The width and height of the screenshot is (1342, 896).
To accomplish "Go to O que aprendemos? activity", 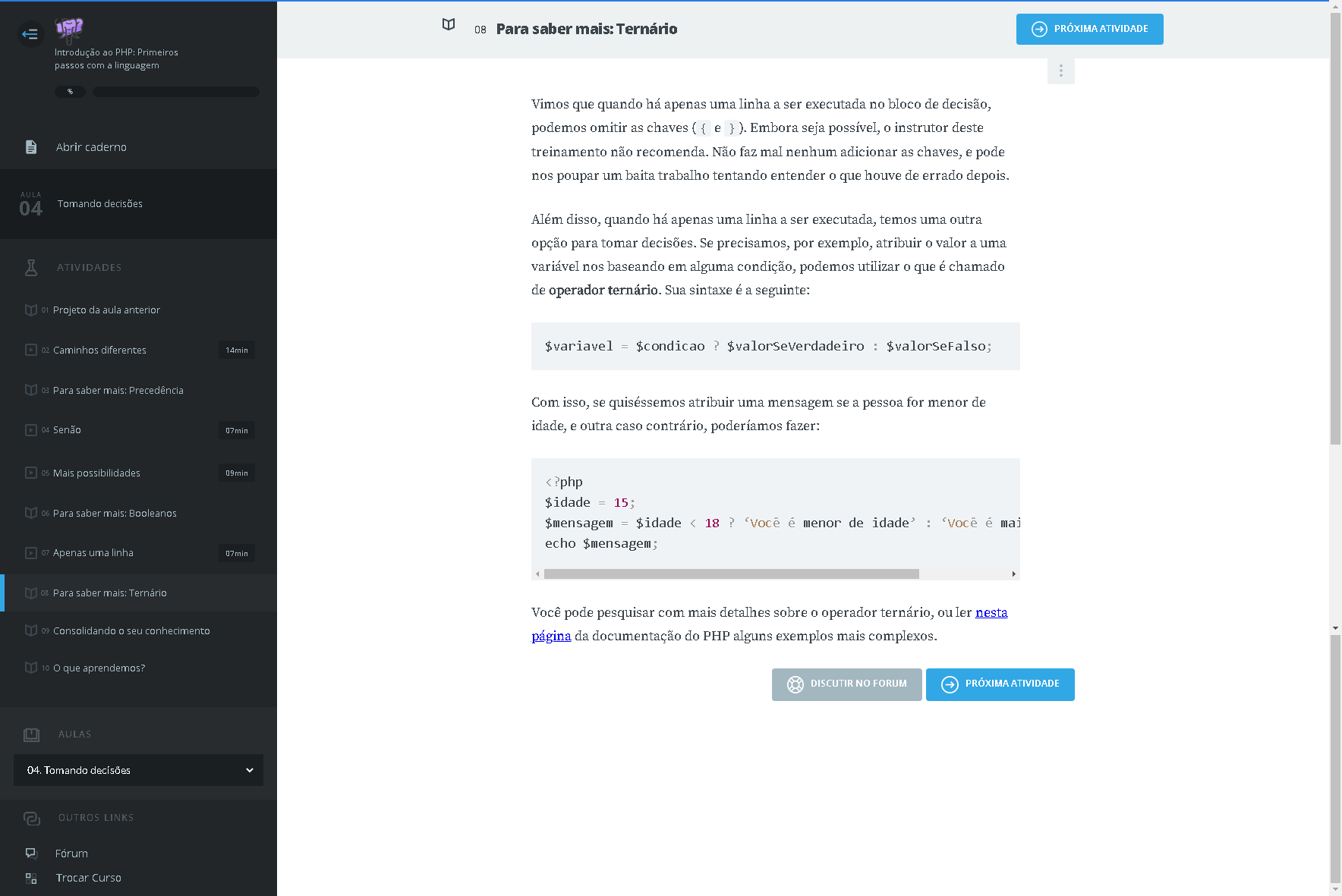I will point(99,668).
